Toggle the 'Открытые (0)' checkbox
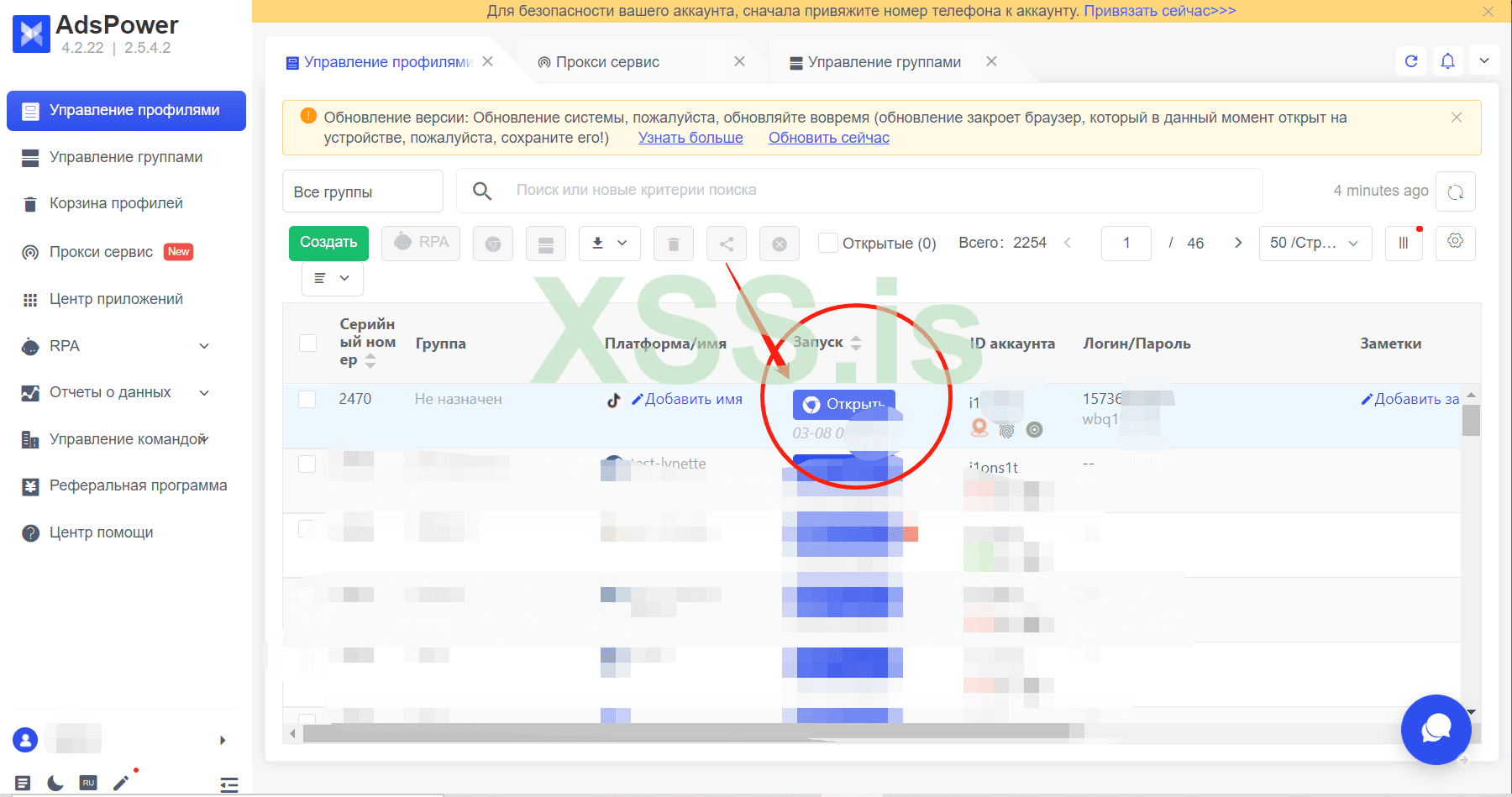Viewport: 1512px width, 797px height. 828,243
